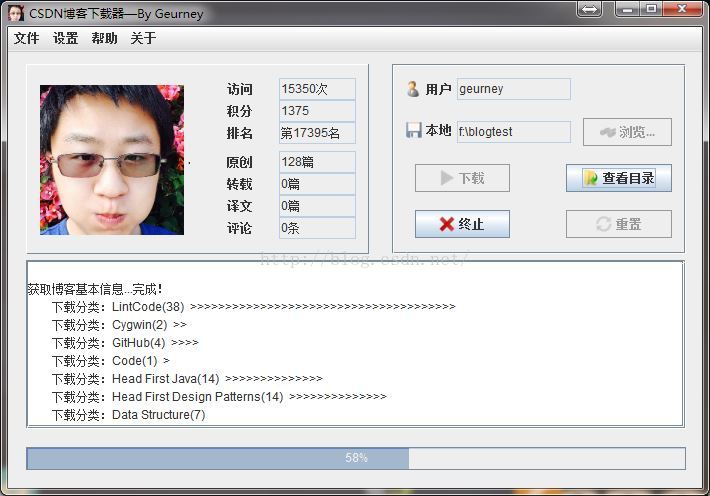
Task: Click the log line GitHub(4)
Action: tap(125, 343)
